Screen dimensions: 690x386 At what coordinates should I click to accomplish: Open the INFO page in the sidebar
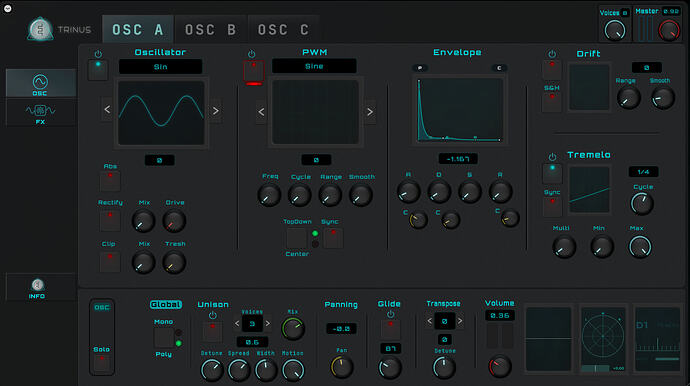pos(37,288)
